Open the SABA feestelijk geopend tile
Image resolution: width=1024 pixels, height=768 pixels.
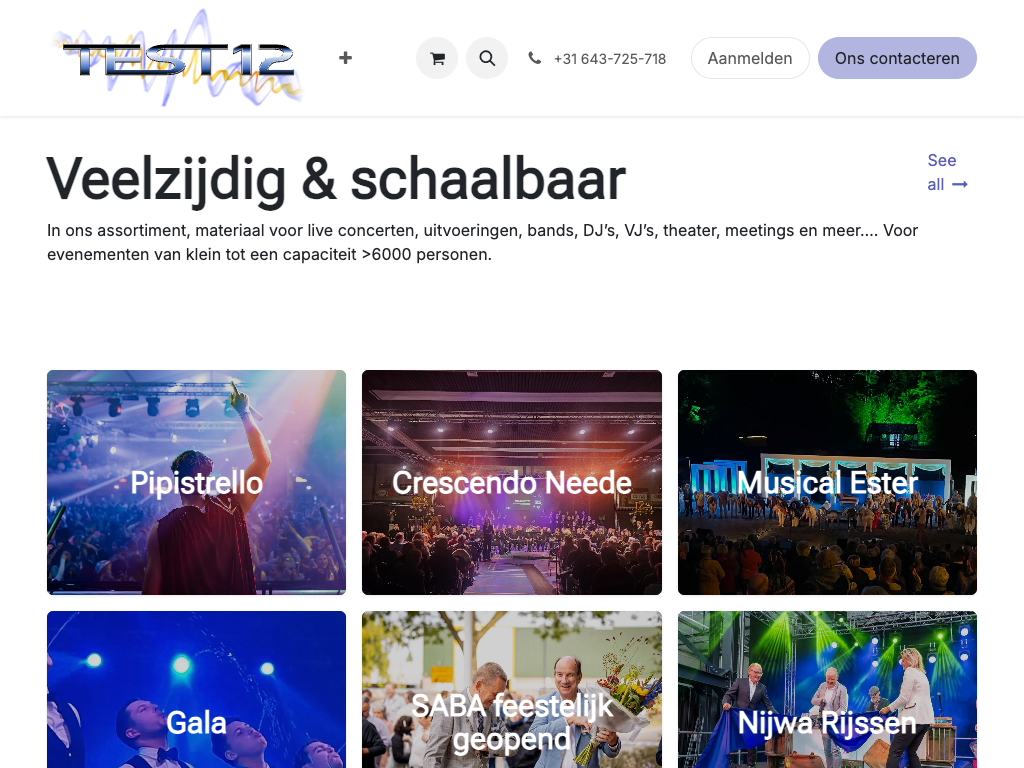point(511,690)
